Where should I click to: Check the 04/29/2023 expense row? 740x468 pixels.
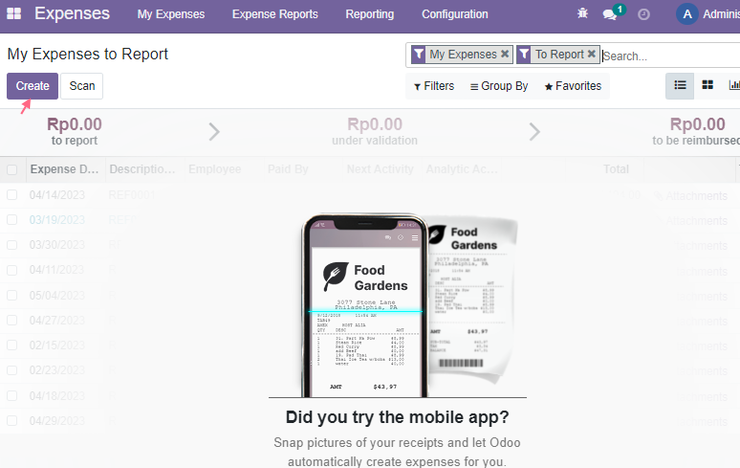[x=12, y=421]
